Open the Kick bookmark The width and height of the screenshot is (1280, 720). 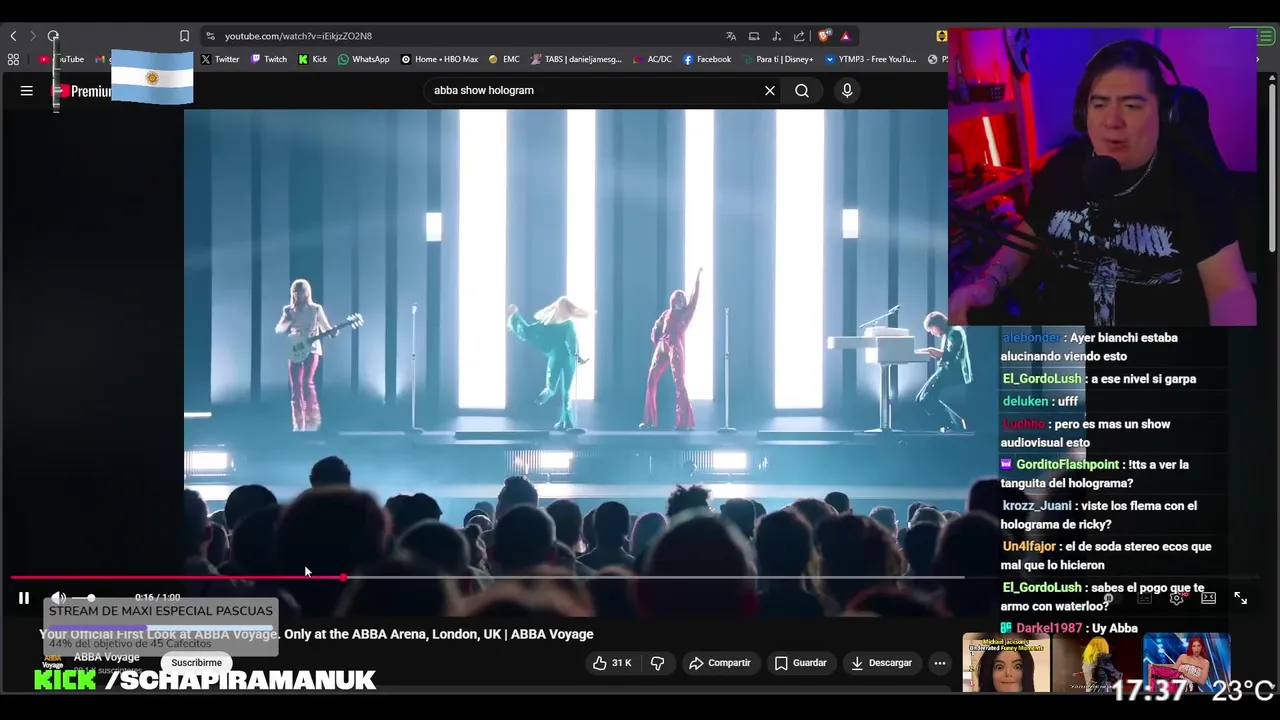tap(313, 59)
